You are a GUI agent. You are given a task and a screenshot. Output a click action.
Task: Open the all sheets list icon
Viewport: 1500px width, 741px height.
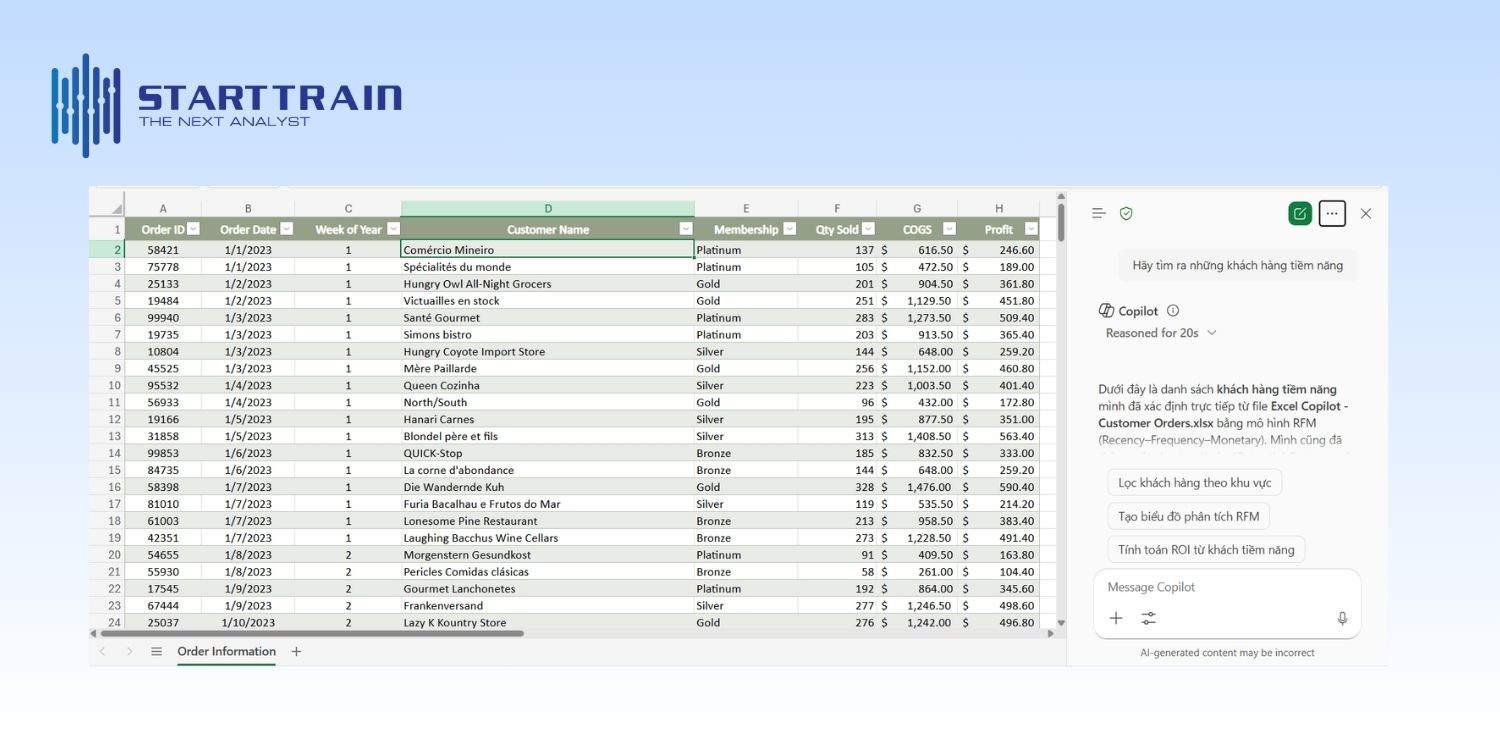pyautogui.click(x=156, y=652)
